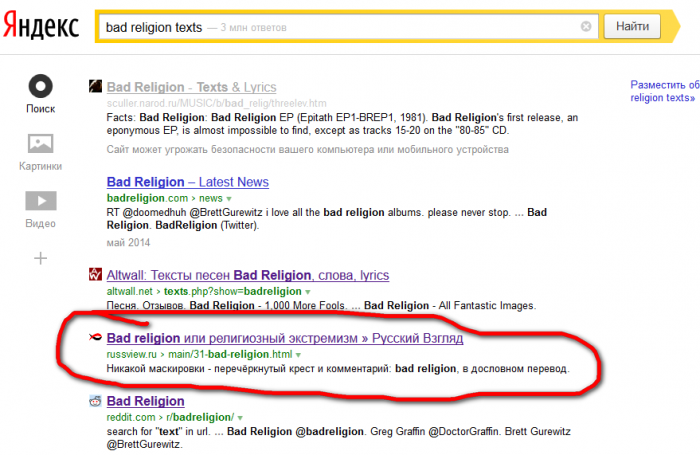
Task: Open "Bad Religion - Texts & Lyrics" result
Action: pos(191,88)
